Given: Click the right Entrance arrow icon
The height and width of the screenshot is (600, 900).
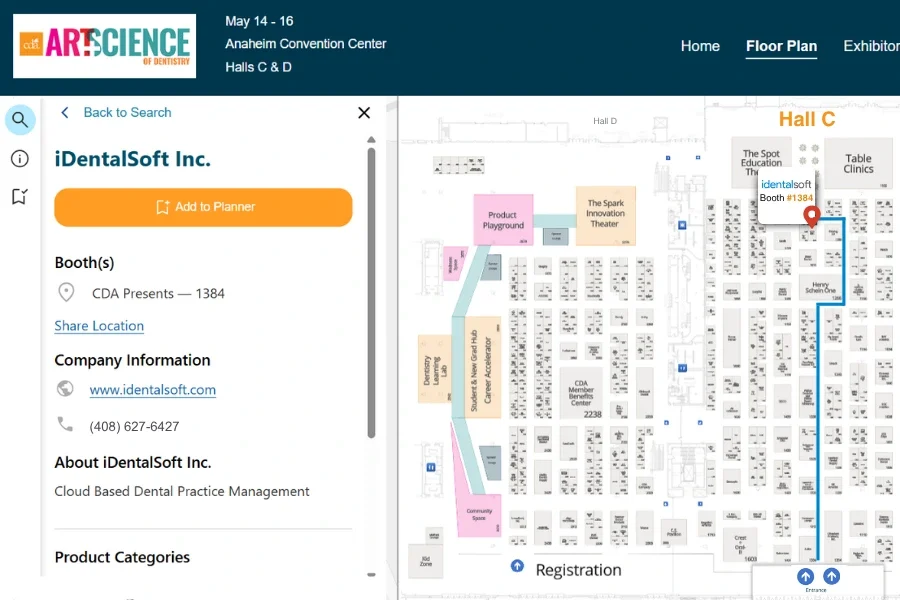Looking at the screenshot, I should 832,576.
